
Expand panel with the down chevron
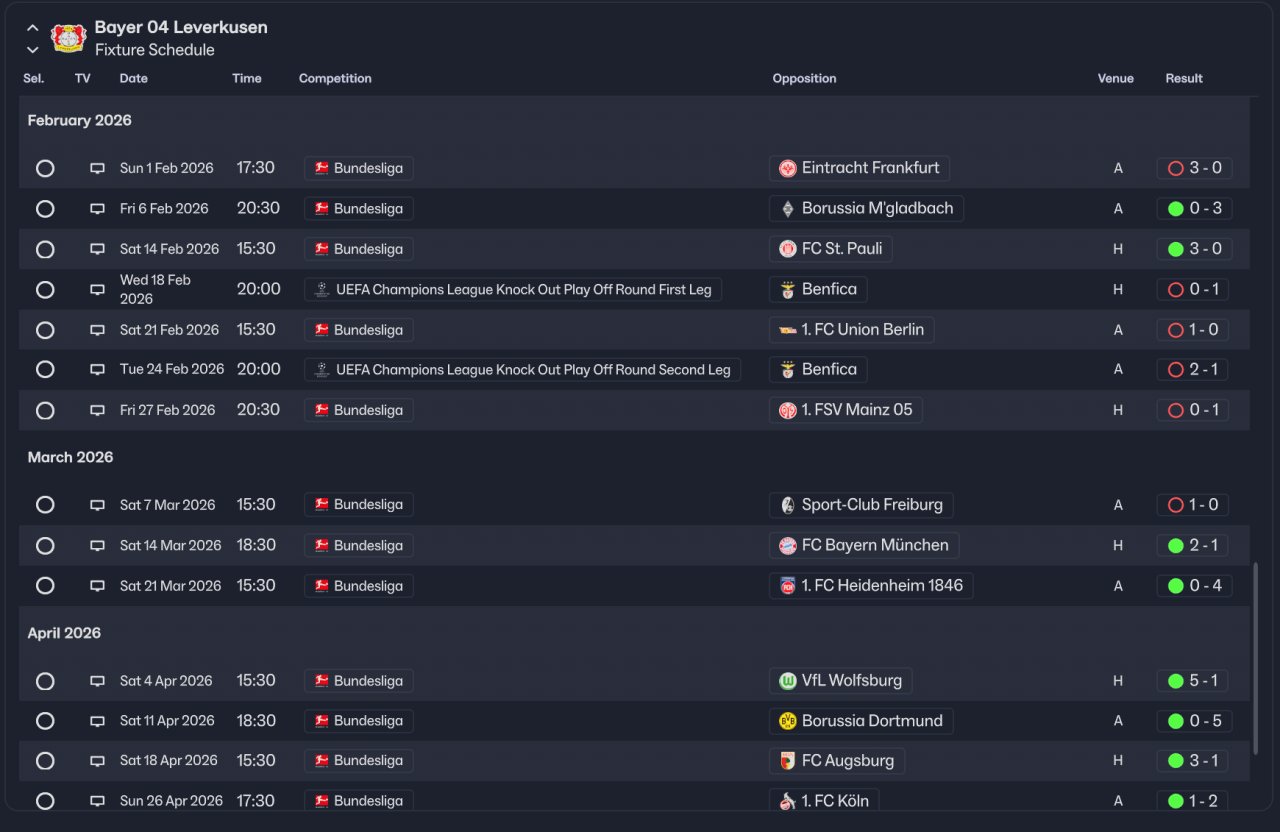click(x=33, y=50)
